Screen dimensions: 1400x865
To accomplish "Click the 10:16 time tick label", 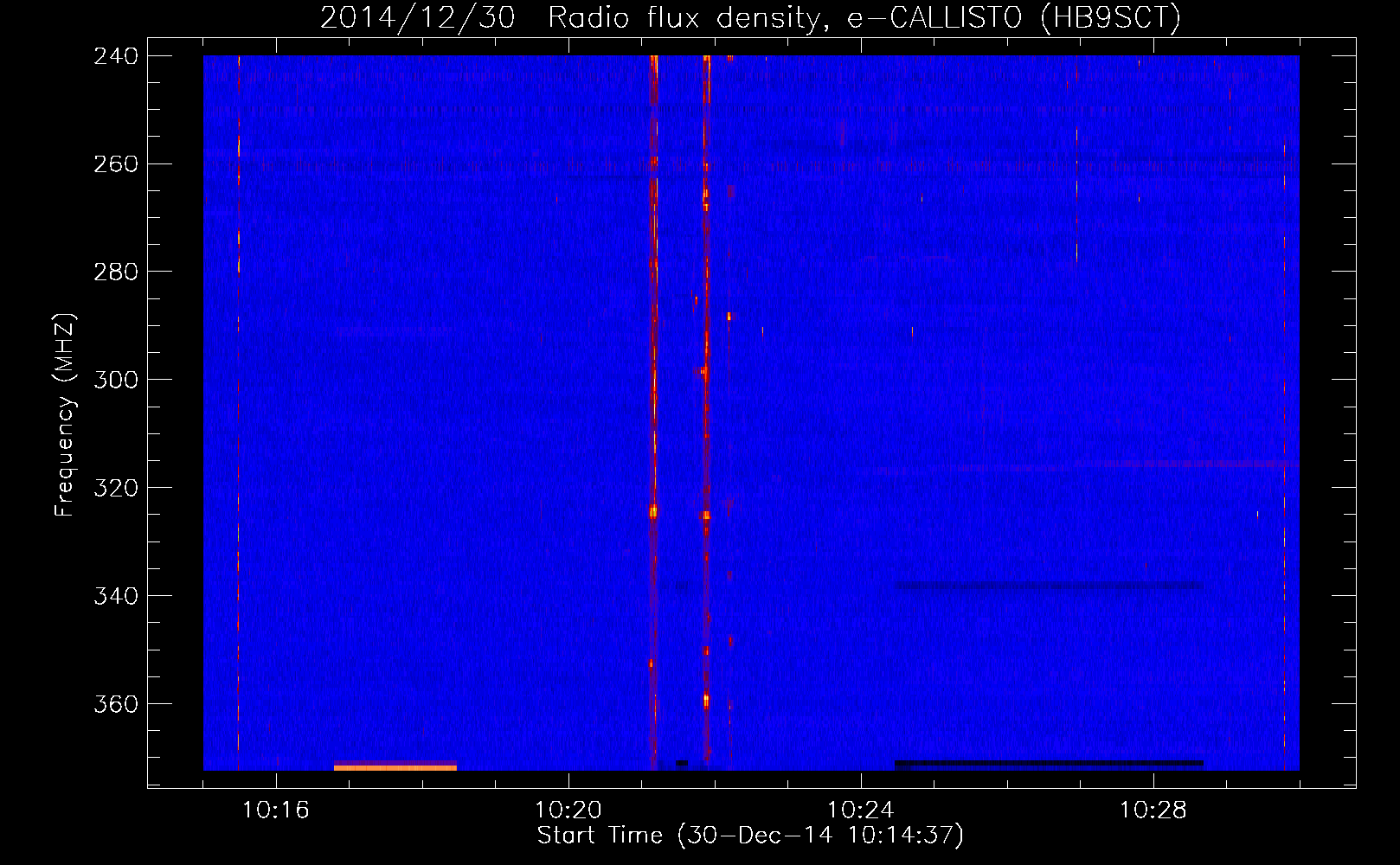I will 276,811.
